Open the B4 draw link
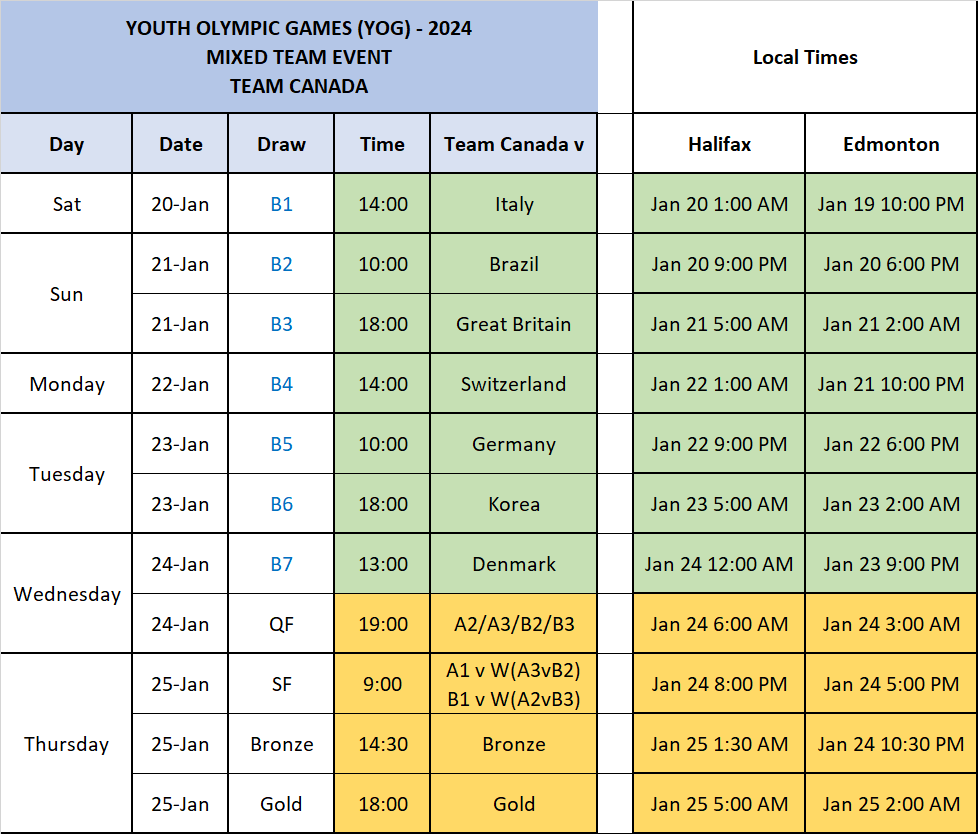 281,384
